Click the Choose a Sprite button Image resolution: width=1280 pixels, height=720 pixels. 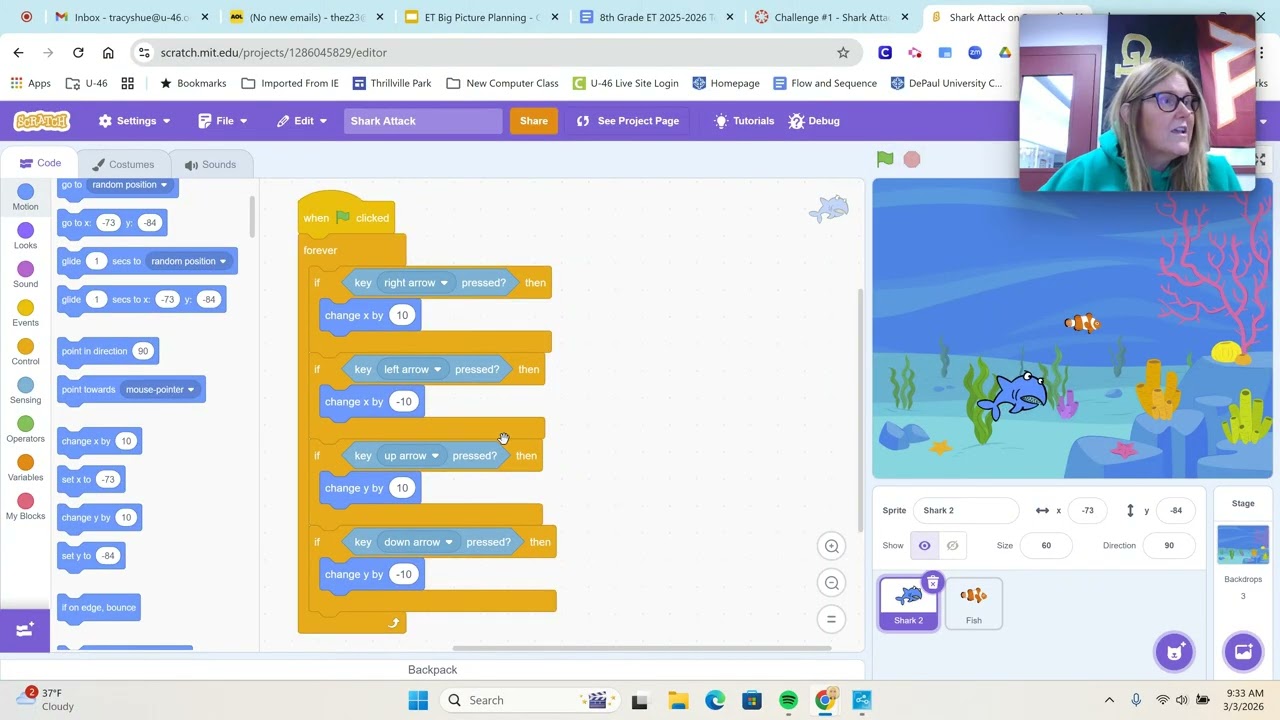[x=1175, y=651]
